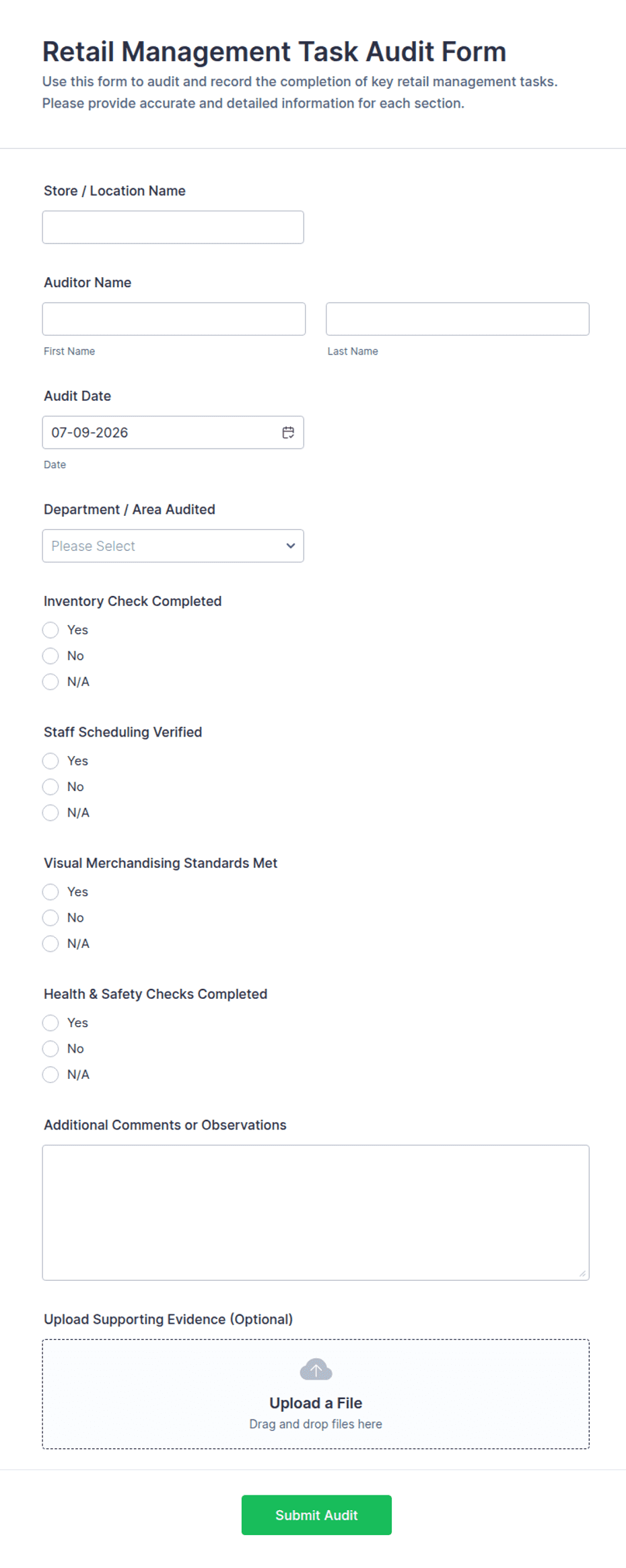Click the Submit Audit button
This screenshot has width=626, height=1568.
[x=316, y=1515]
